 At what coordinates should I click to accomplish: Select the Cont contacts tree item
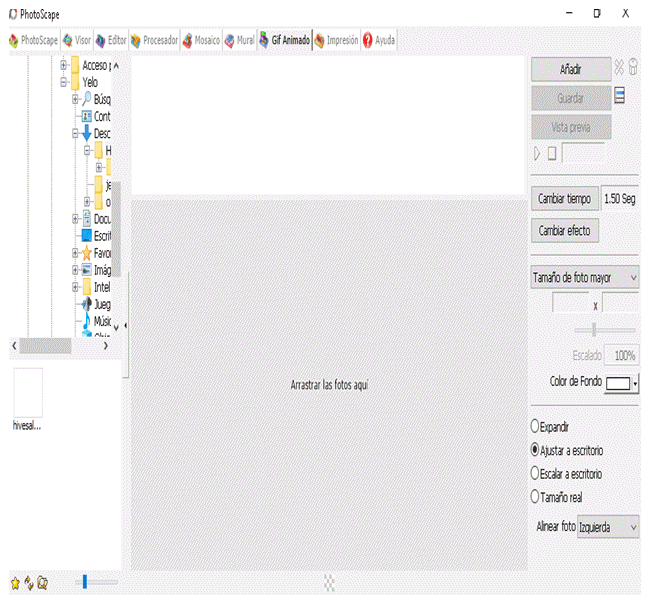[x=96, y=116]
